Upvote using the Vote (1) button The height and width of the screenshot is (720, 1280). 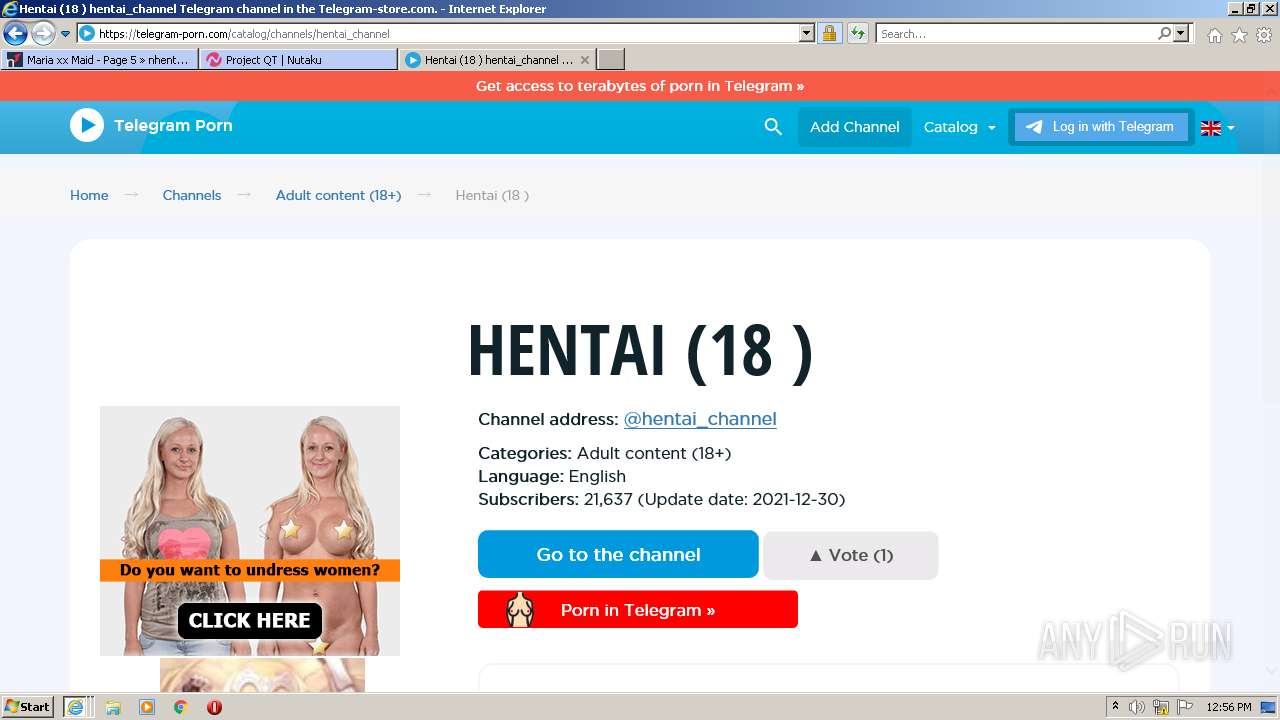851,555
